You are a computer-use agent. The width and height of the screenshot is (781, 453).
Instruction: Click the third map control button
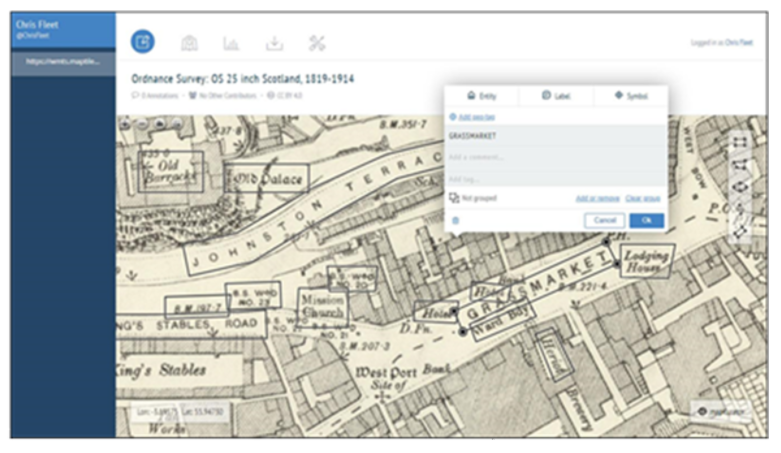point(159,124)
